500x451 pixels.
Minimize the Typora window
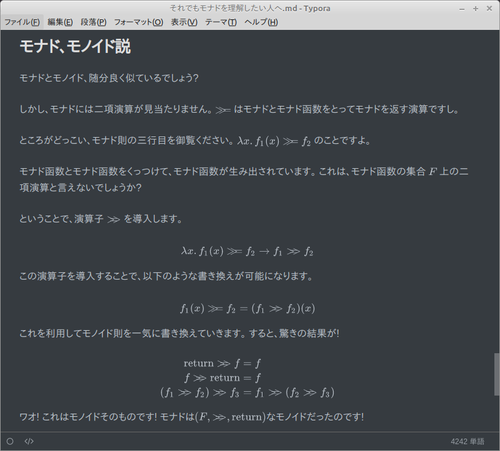coord(462,9)
